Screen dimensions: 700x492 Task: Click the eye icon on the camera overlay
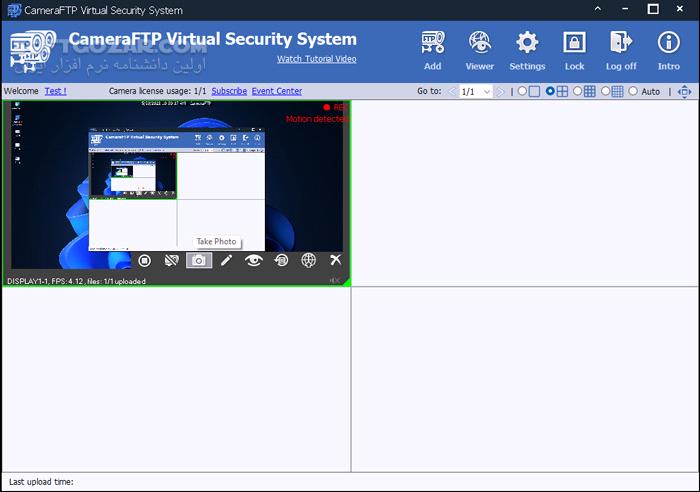click(254, 261)
